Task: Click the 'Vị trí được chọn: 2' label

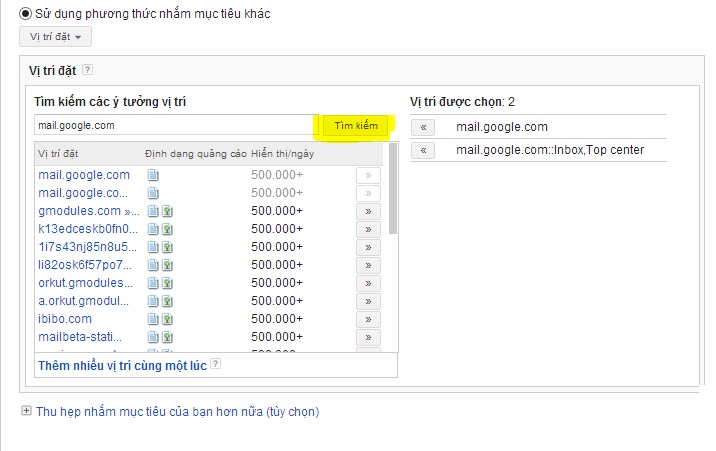Action: point(462,102)
